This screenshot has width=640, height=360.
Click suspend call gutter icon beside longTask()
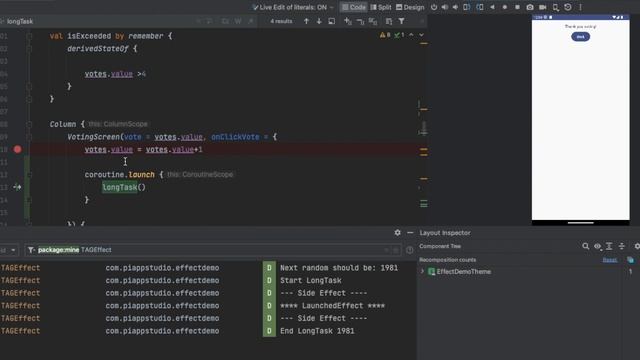(x=17, y=187)
